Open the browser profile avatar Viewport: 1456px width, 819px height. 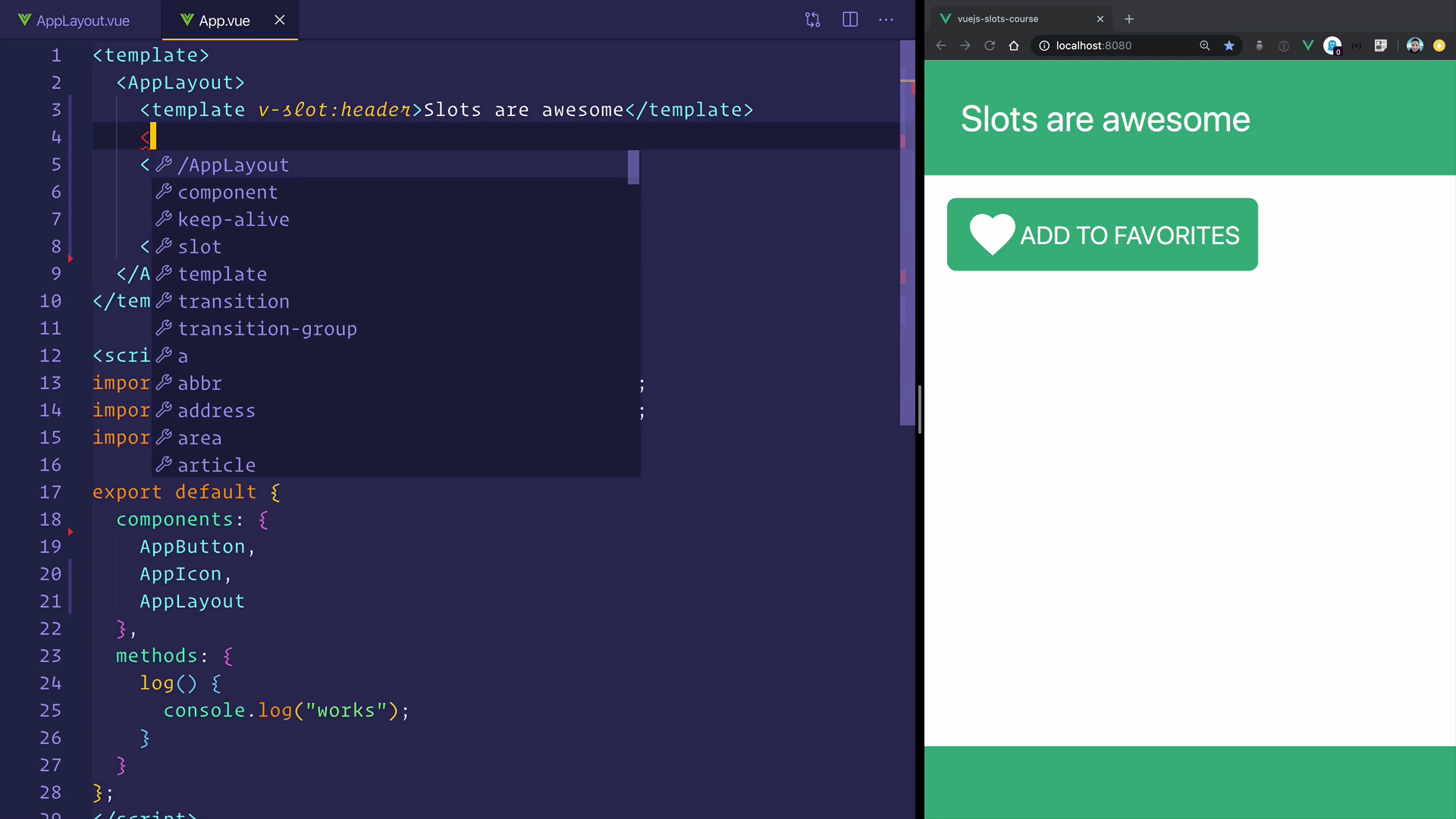click(1415, 45)
